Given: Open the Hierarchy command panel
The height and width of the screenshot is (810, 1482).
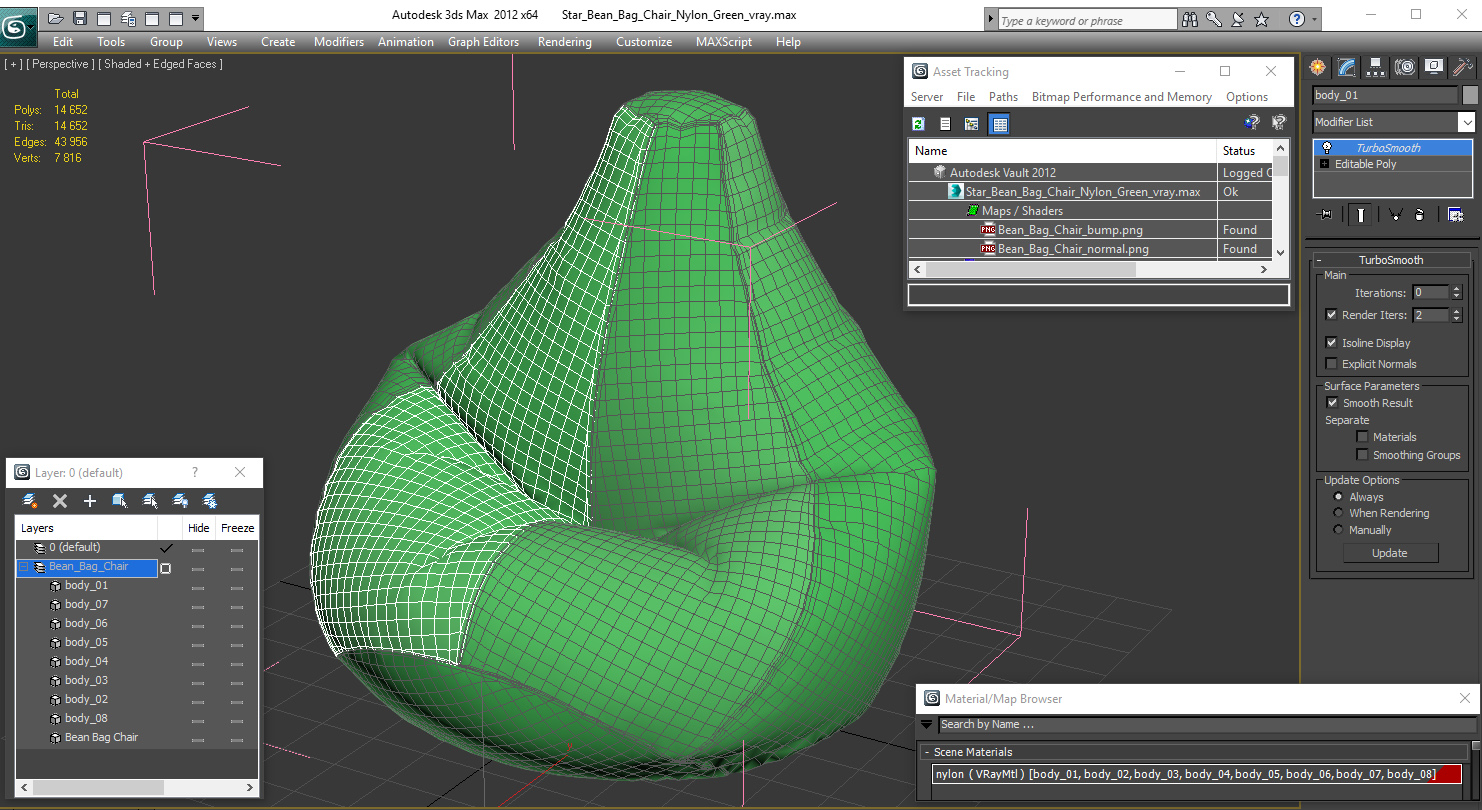Looking at the screenshot, I should [1376, 67].
